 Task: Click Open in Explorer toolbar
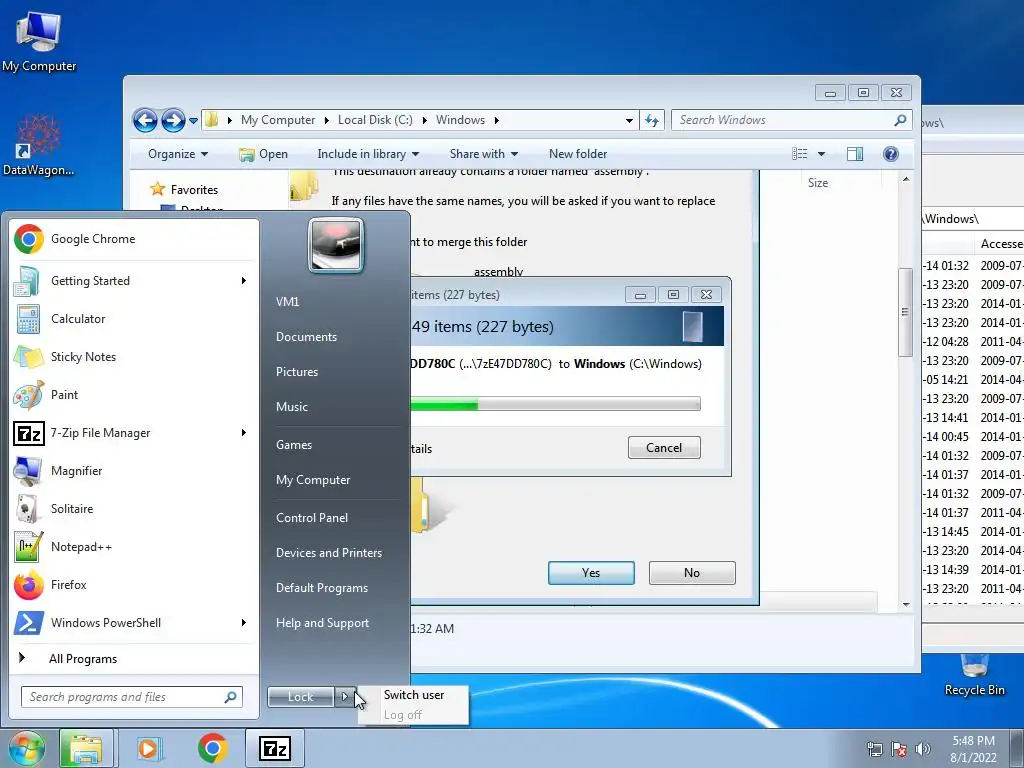click(263, 154)
